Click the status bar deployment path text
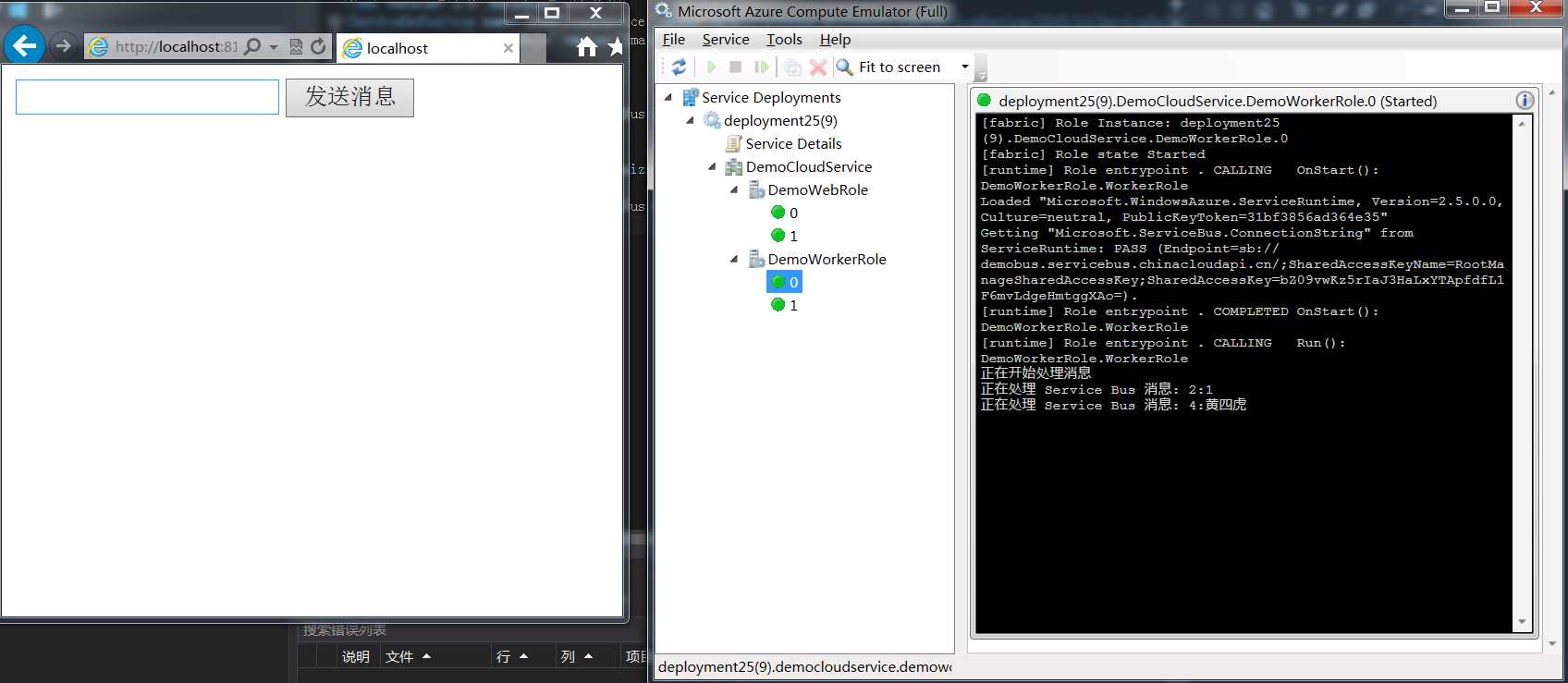 pyautogui.click(x=804, y=666)
